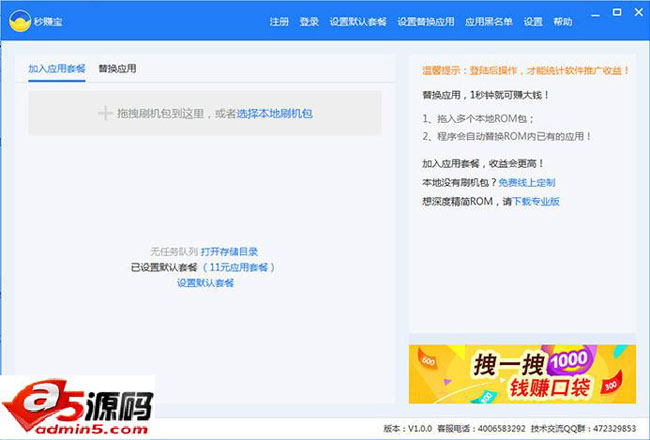Open the 搜一搜 钱赚口袋 banner ad

[522, 374]
